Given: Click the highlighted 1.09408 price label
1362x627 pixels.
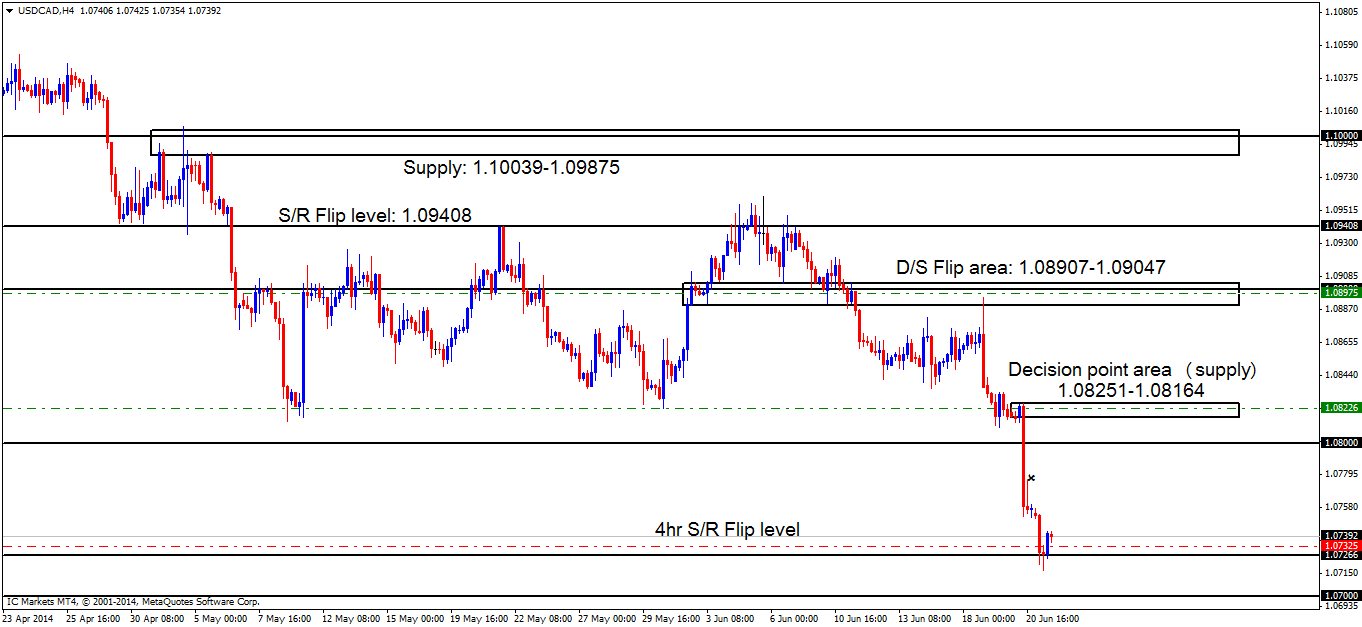Looking at the screenshot, I should pos(1340,226).
